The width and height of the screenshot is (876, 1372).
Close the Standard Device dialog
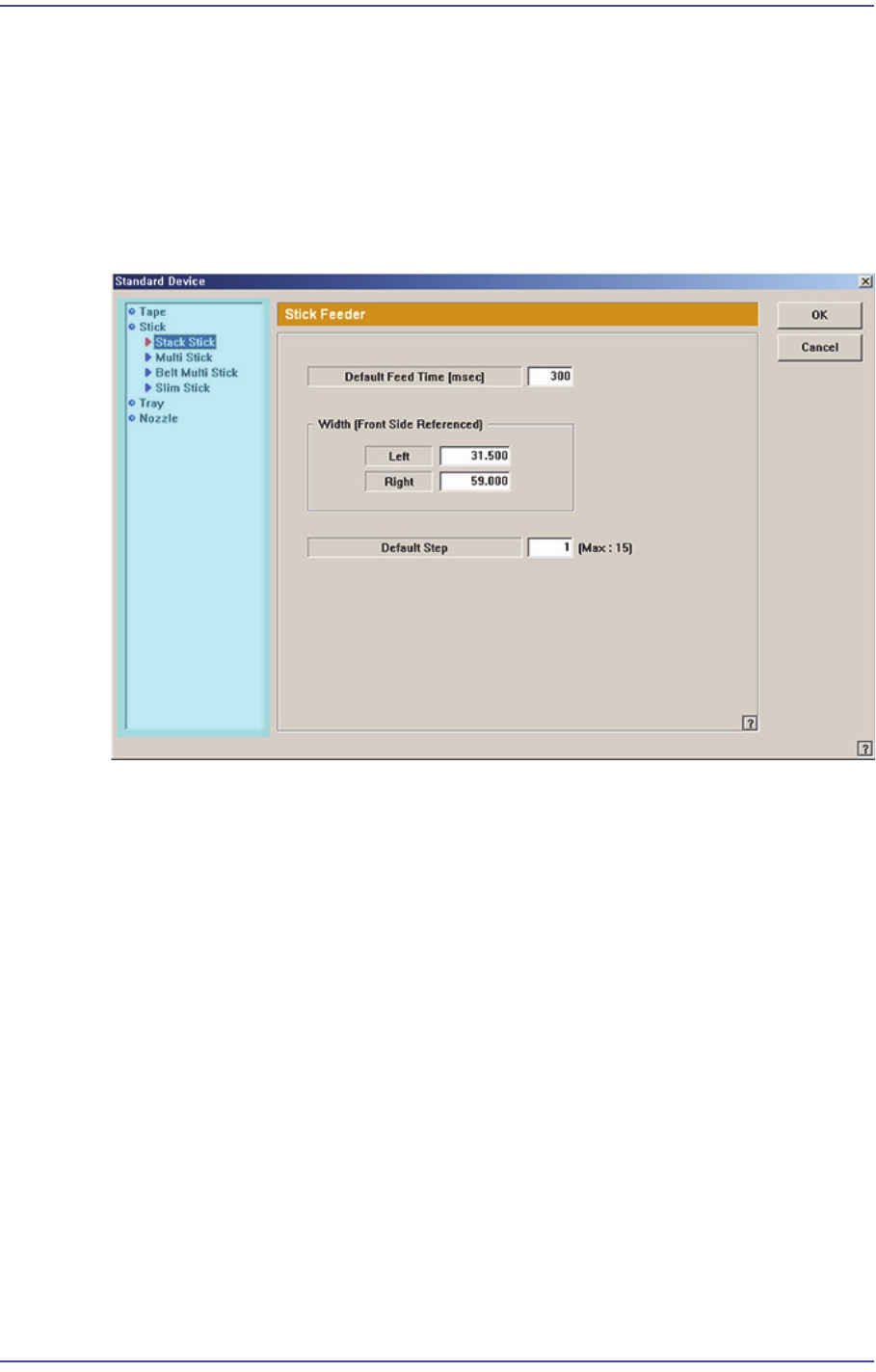click(x=865, y=281)
